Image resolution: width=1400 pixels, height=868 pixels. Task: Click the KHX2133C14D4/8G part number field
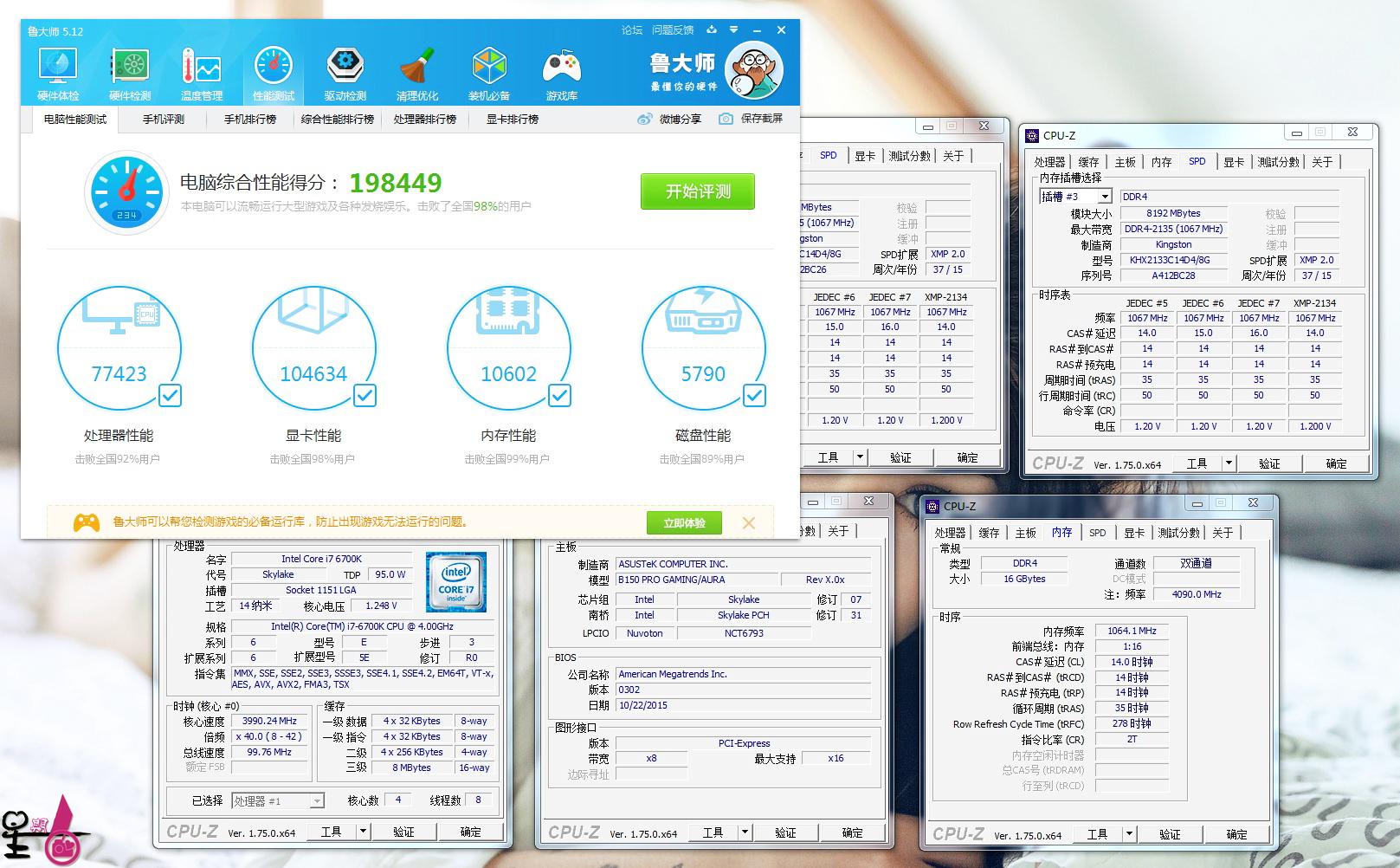(x=1174, y=260)
